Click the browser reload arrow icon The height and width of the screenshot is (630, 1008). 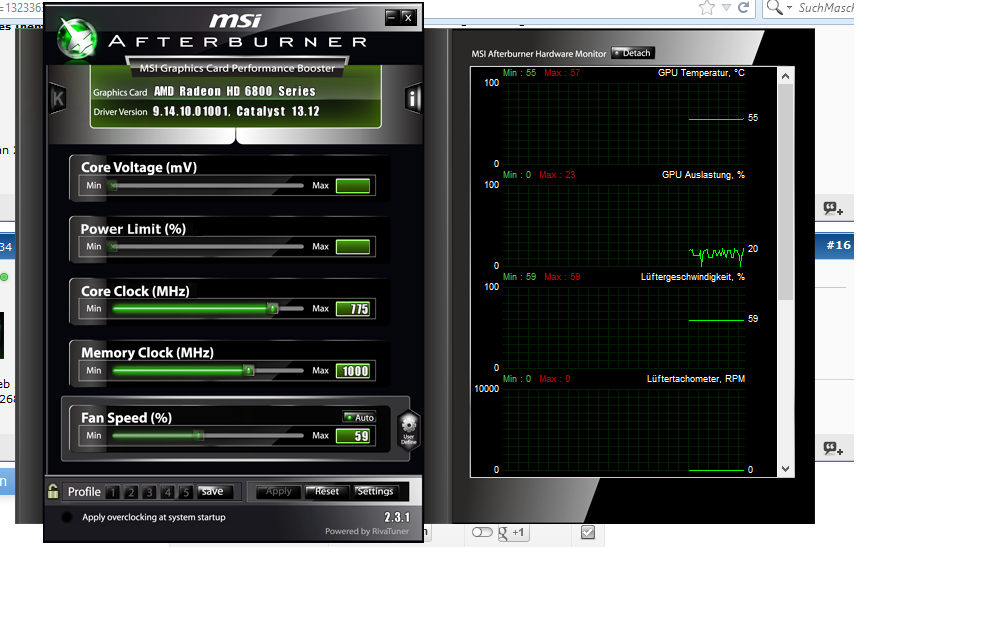pos(744,8)
